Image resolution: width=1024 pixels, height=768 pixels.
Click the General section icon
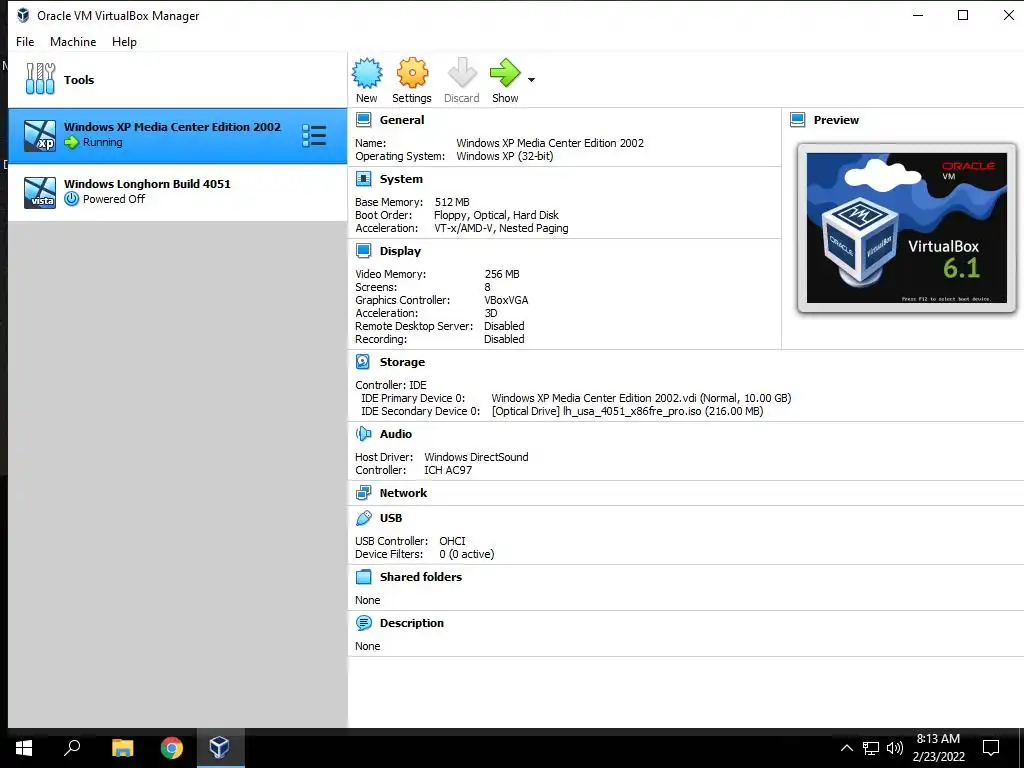pos(363,120)
